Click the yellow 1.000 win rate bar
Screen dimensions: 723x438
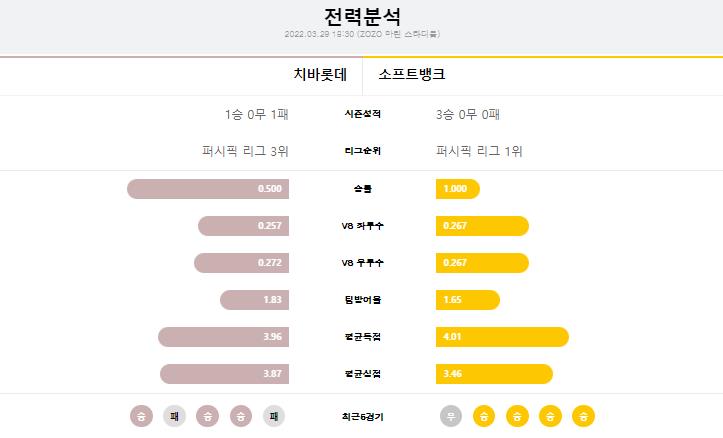458,189
